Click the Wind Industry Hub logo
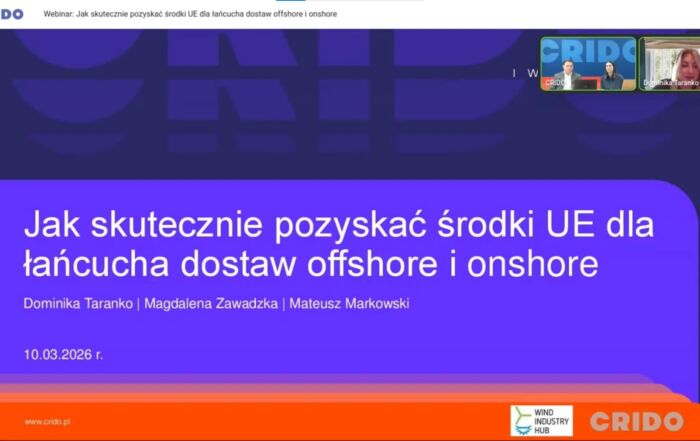The image size is (700, 441). point(541,420)
